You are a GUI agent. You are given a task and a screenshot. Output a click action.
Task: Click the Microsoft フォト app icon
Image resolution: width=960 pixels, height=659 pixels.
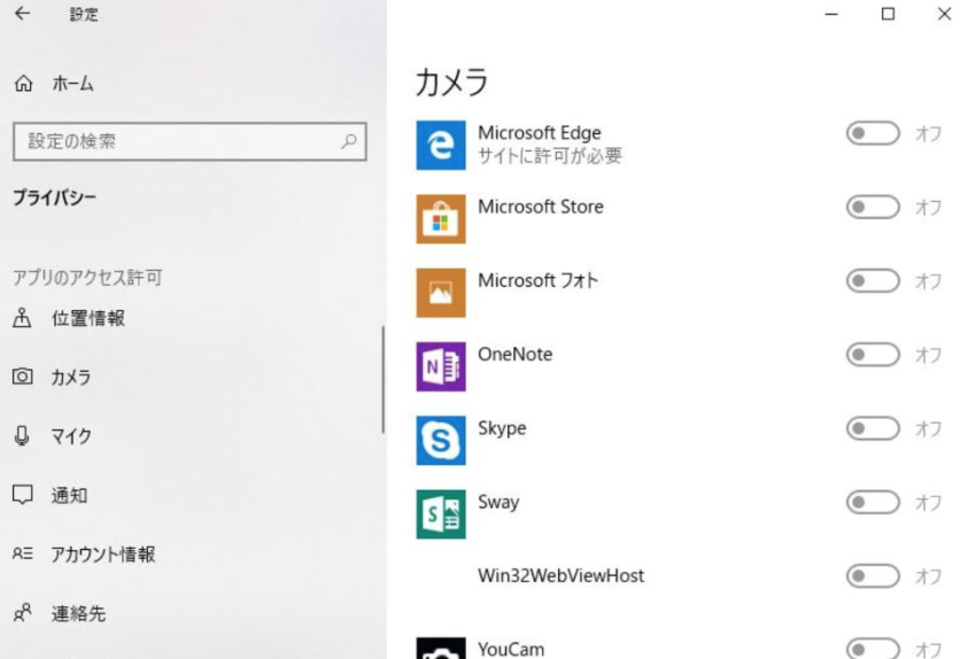click(441, 293)
